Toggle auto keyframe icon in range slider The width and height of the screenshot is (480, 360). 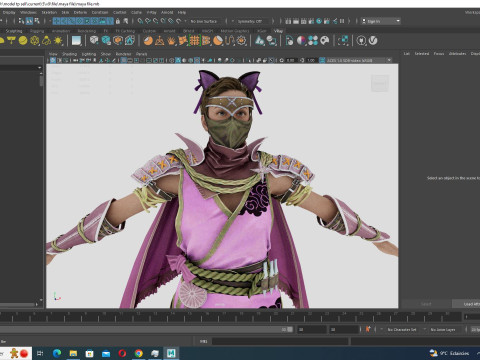368,329
